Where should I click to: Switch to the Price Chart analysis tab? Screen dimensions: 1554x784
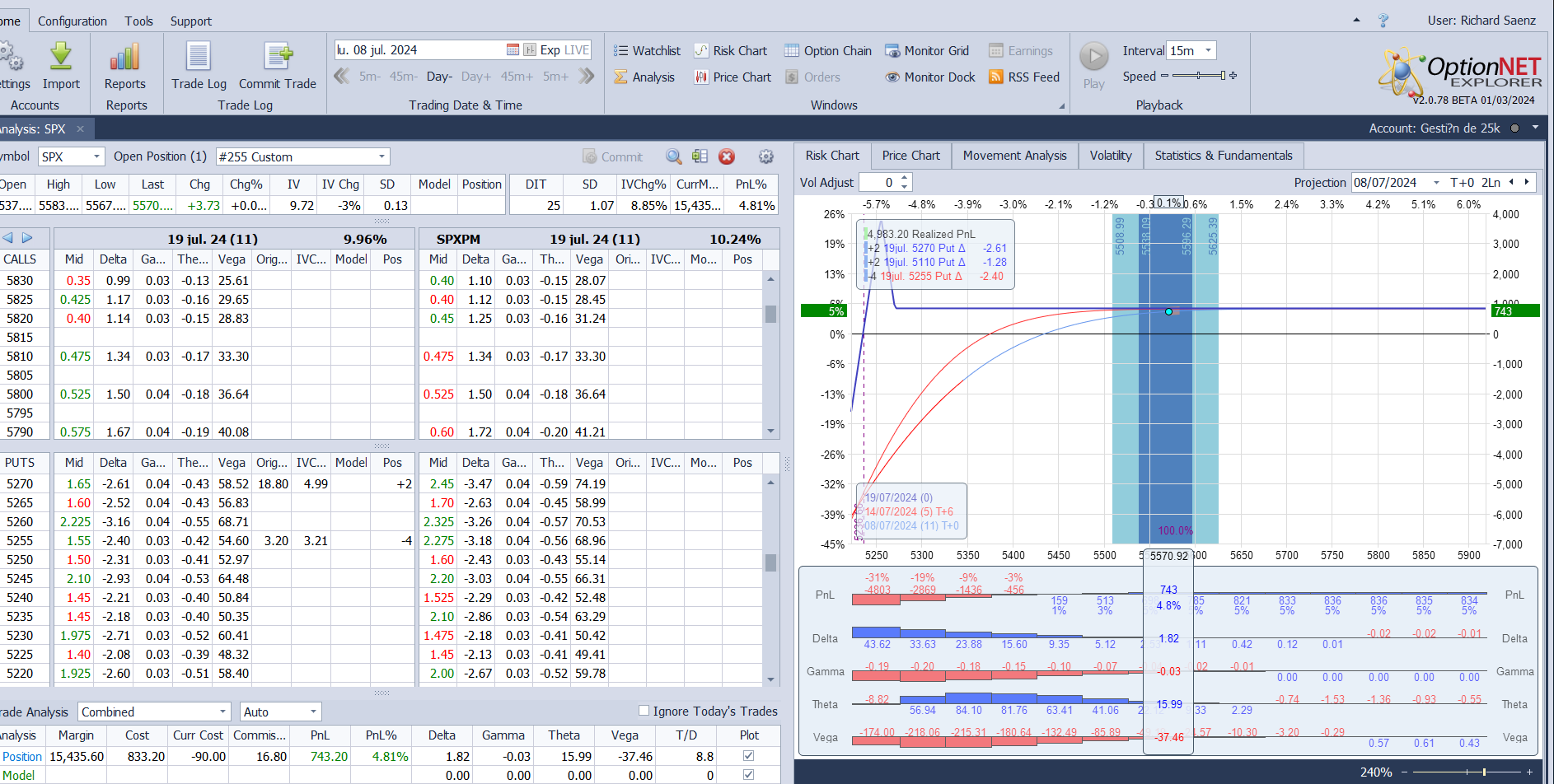tap(910, 156)
